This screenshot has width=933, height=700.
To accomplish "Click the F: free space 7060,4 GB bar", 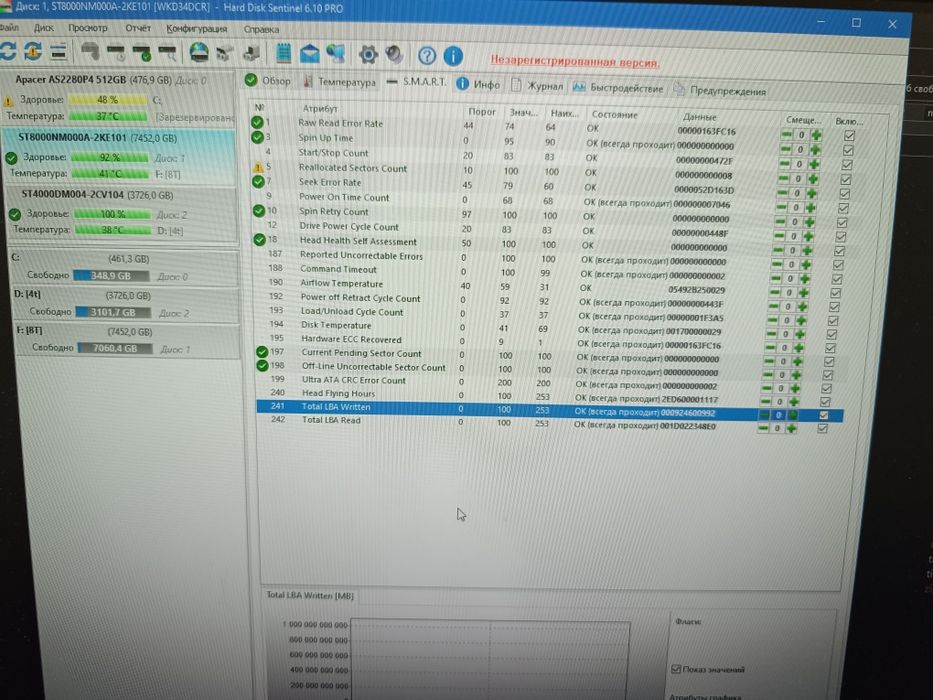I will point(115,348).
